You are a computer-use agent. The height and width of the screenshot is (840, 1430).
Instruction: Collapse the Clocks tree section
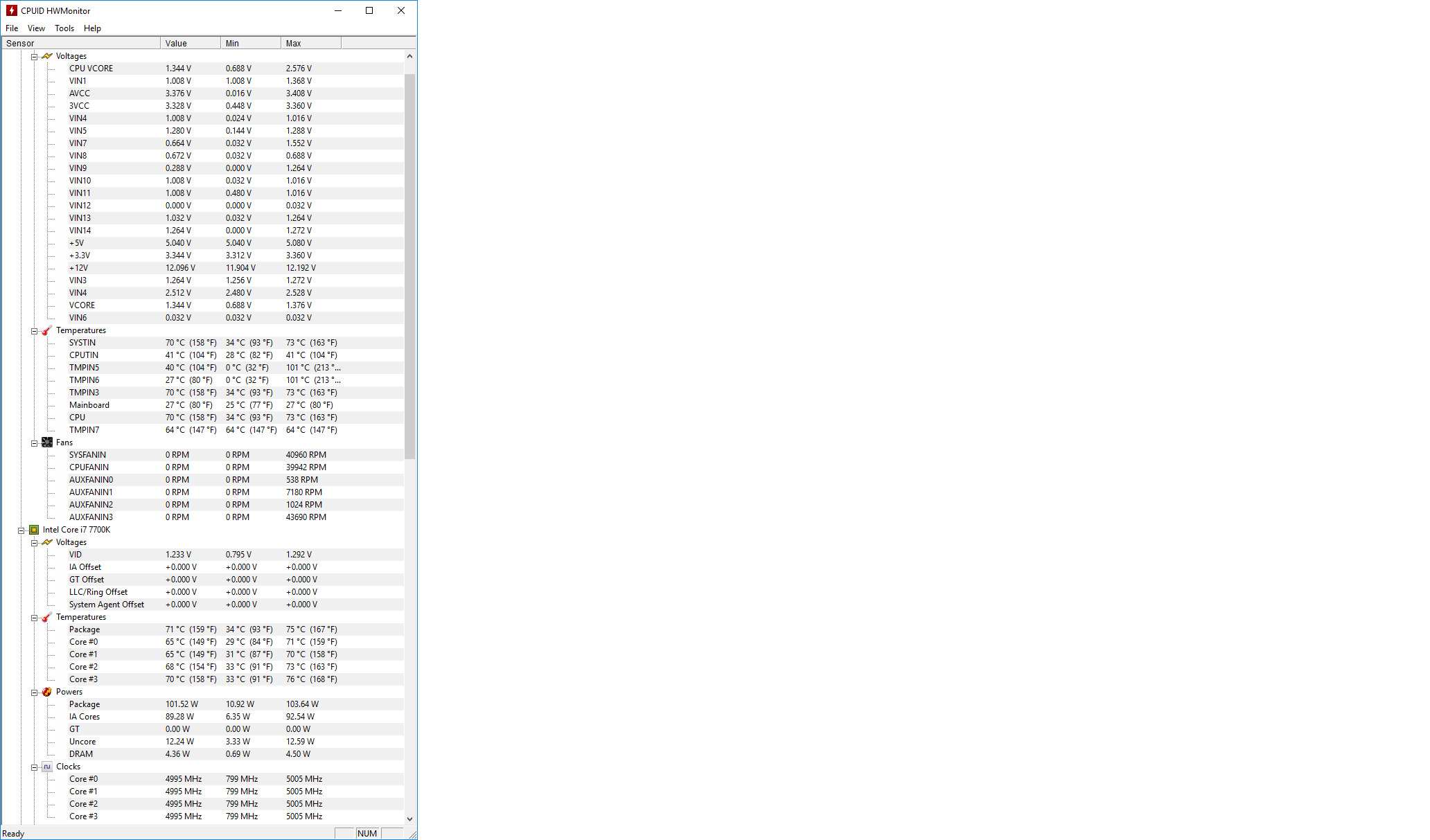[x=34, y=767]
